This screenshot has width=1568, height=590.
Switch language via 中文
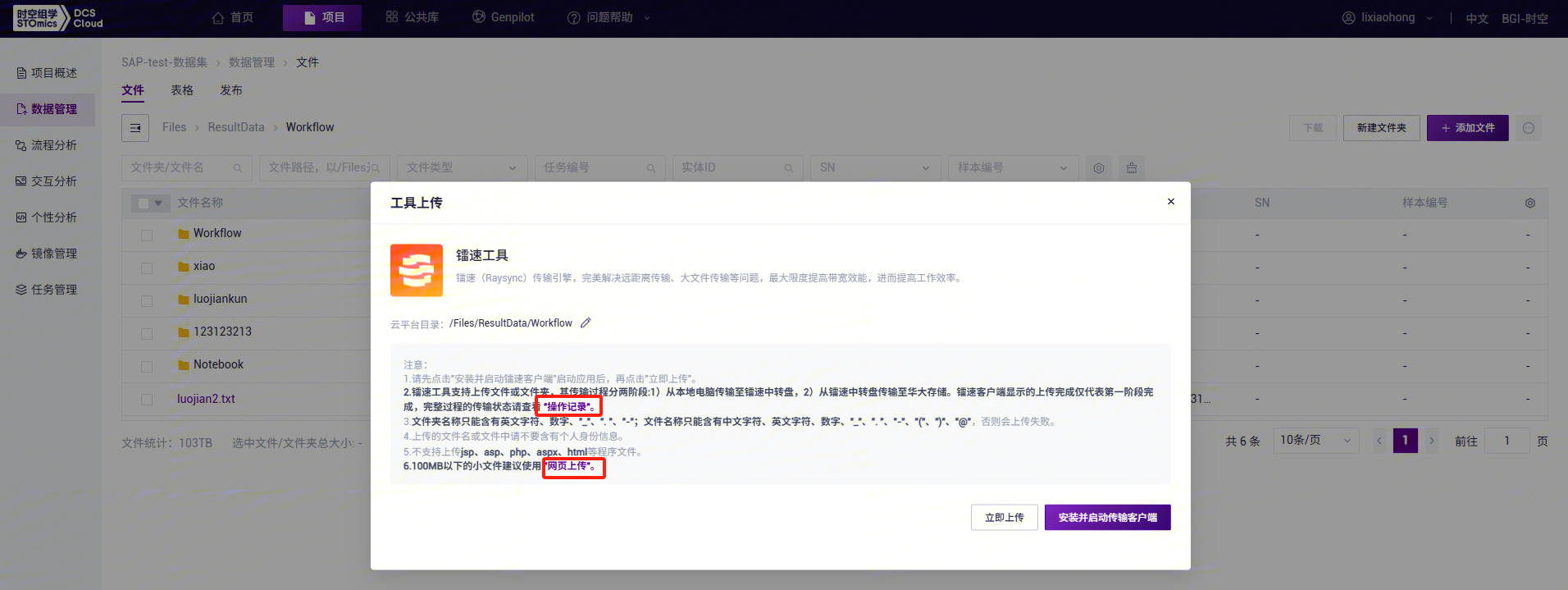[1477, 18]
